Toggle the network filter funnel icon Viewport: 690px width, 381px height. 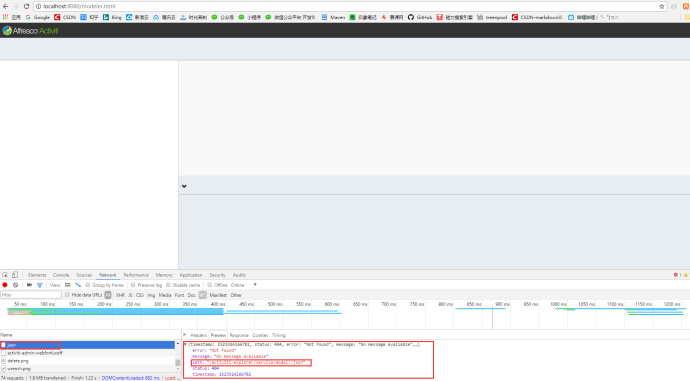pyautogui.click(x=40, y=285)
